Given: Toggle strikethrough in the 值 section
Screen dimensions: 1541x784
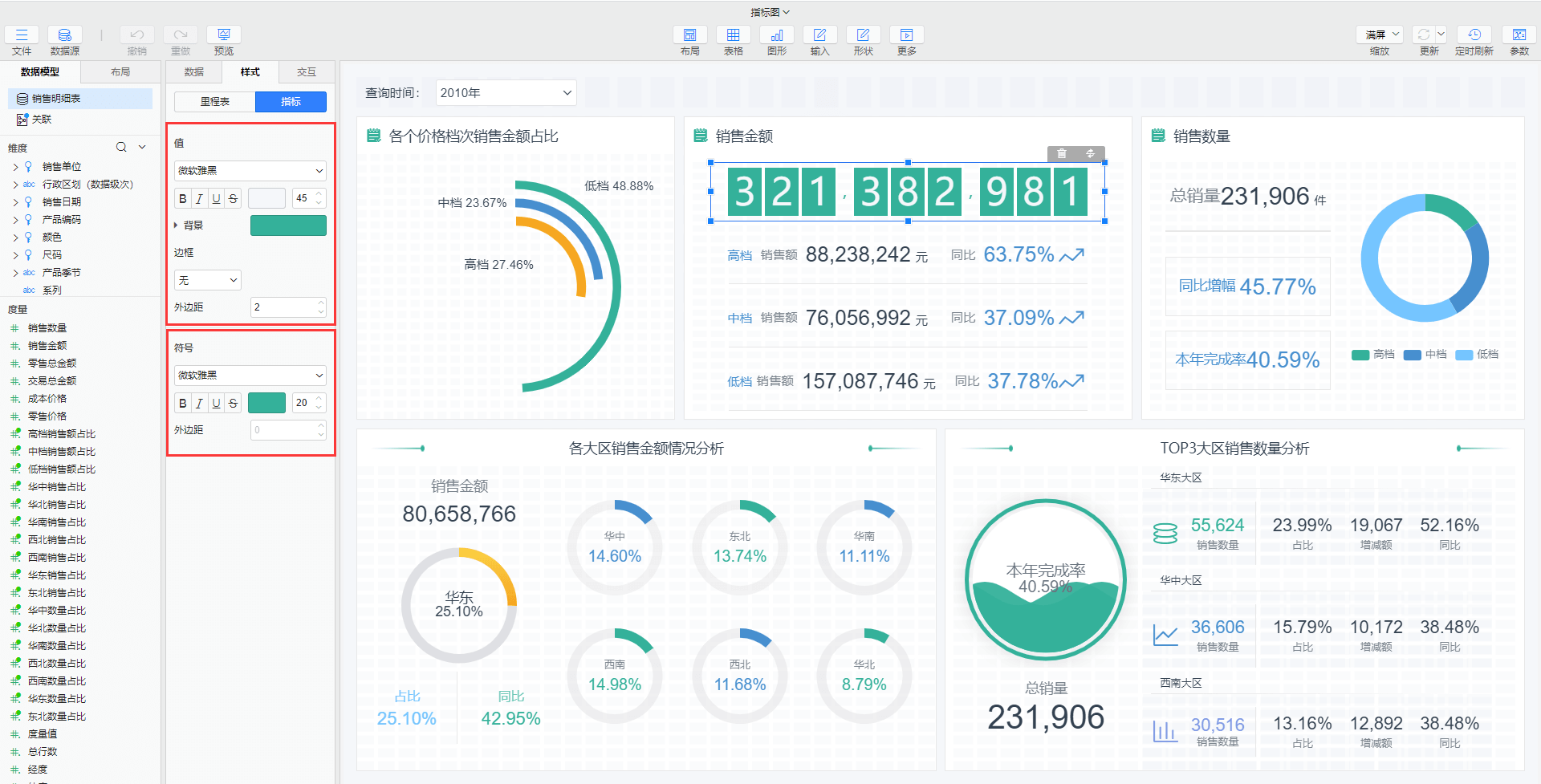Looking at the screenshot, I should (x=234, y=198).
